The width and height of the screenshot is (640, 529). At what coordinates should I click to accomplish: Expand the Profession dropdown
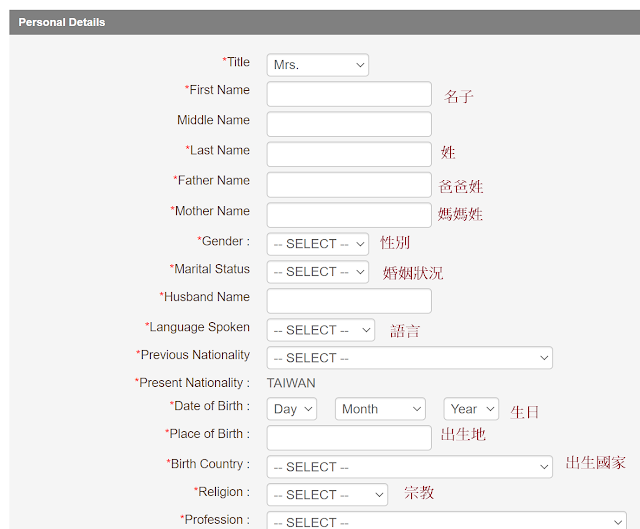(x=447, y=520)
